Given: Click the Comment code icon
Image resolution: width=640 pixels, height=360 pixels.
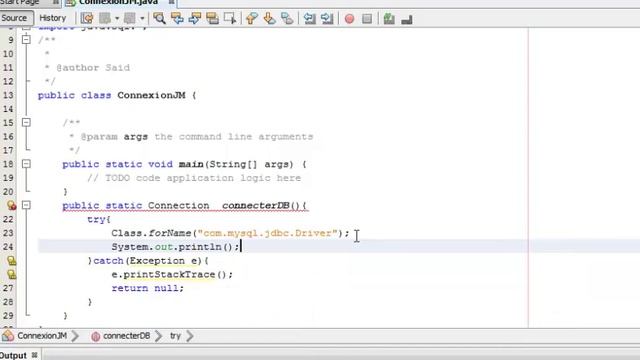Looking at the screenshot, I should coord(389,19).
